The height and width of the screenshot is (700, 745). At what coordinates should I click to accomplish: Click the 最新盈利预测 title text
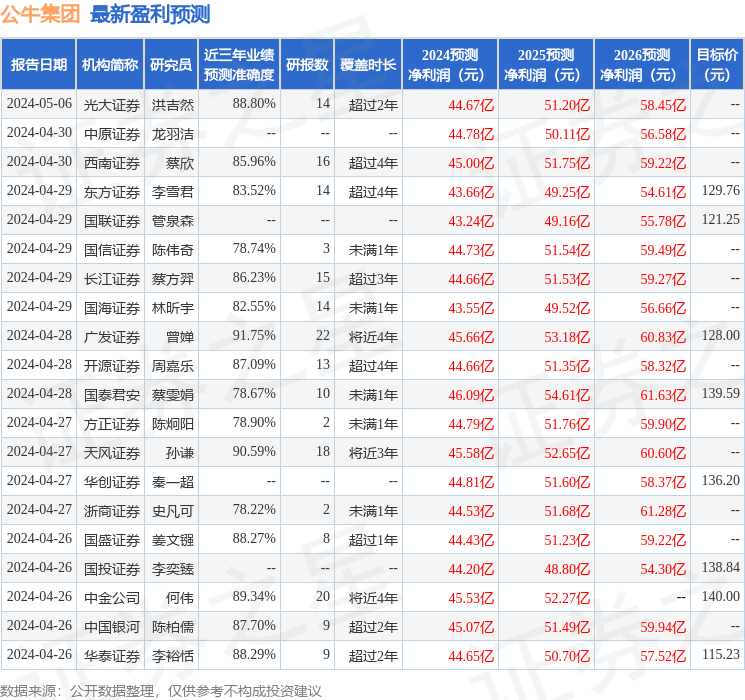coord(150,14)
